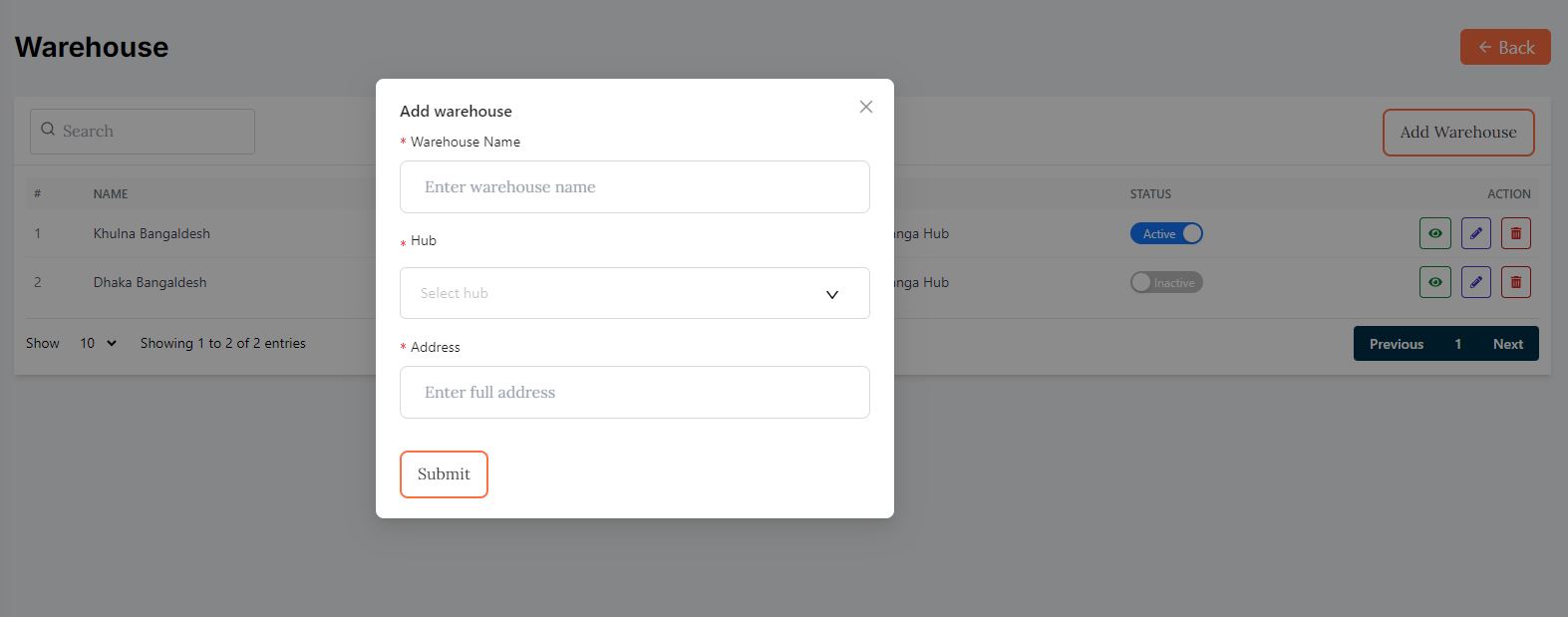The image size is (1568, 617).
Task: Delete Khulna Bangaldesh warehouse via trash icon
Action: pyautogui.click(x=1515, y=233)
